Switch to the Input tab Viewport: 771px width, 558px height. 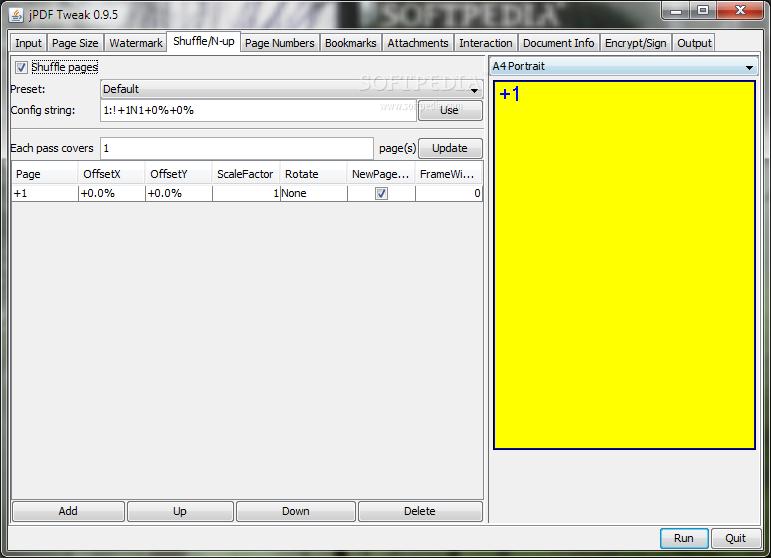point(28,43)
